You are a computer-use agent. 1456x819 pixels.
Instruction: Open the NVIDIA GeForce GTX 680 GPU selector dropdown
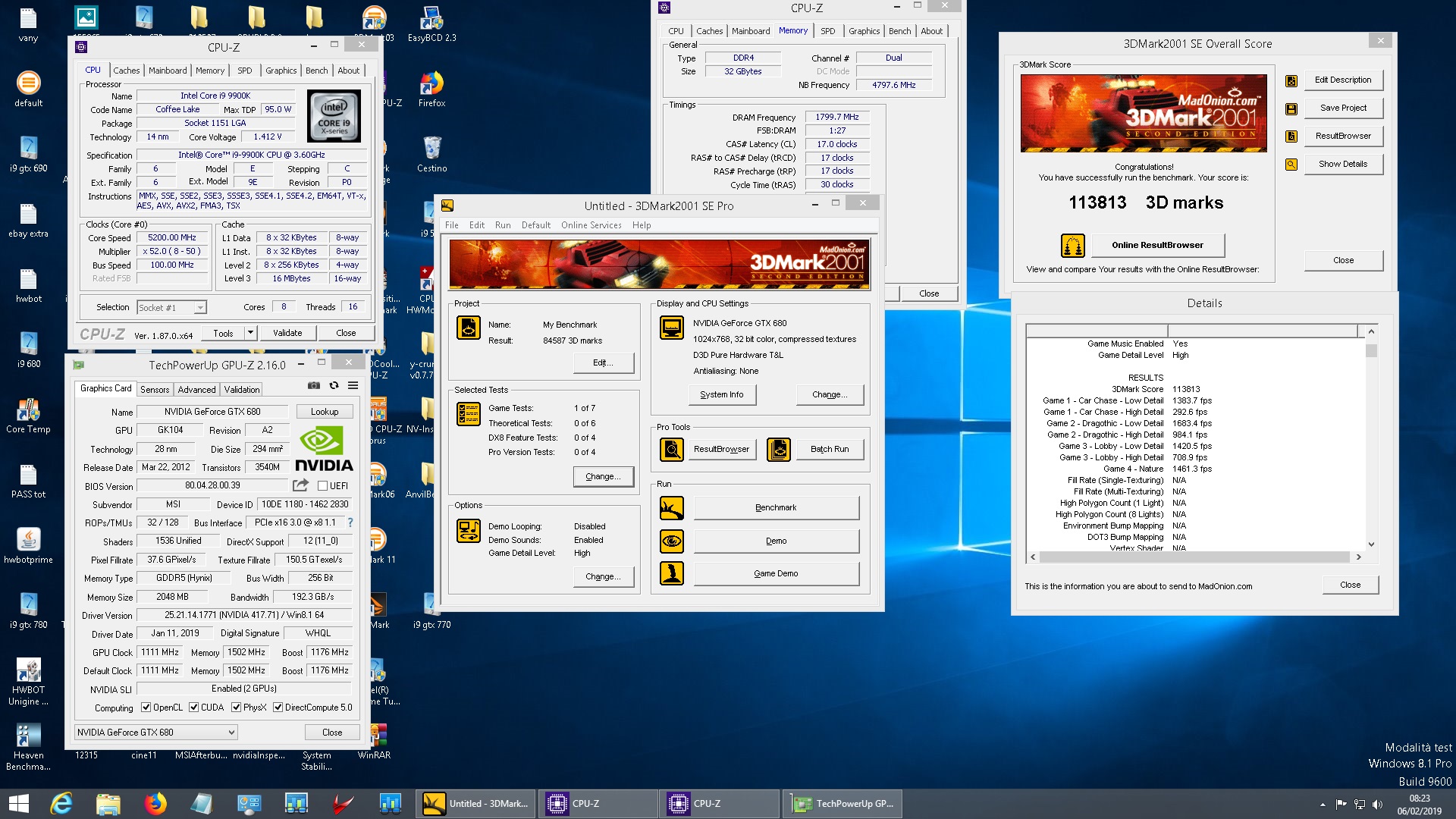155,733
